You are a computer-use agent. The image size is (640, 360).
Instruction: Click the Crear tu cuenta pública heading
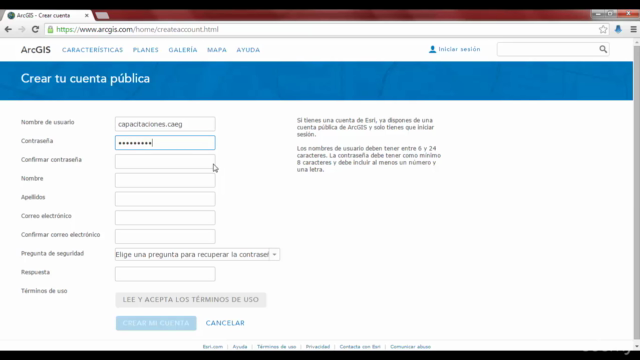(85, 78)
